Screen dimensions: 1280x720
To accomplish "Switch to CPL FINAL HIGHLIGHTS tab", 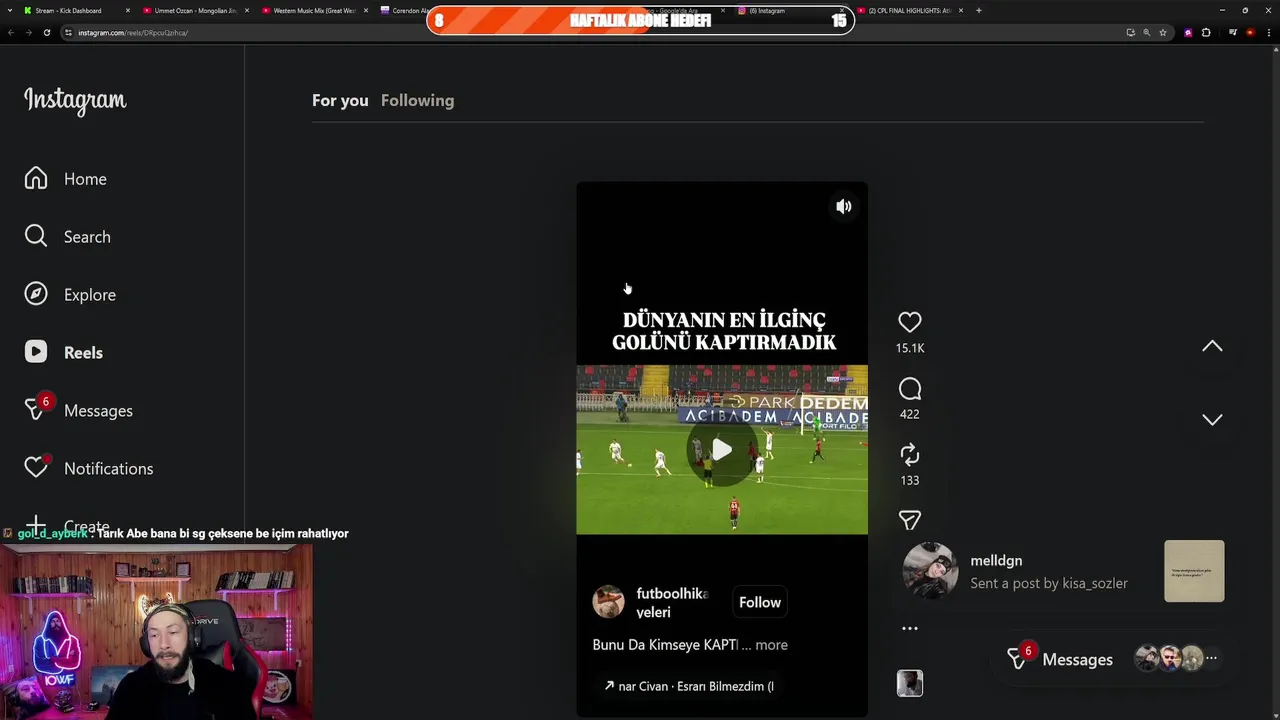I will point(908,10).
